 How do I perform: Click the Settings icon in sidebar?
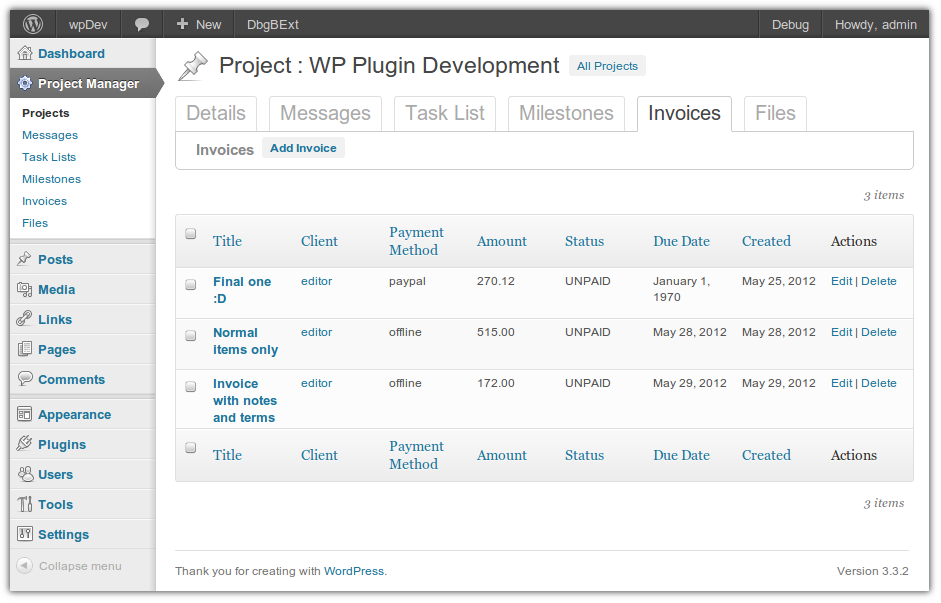coord(25,534)
